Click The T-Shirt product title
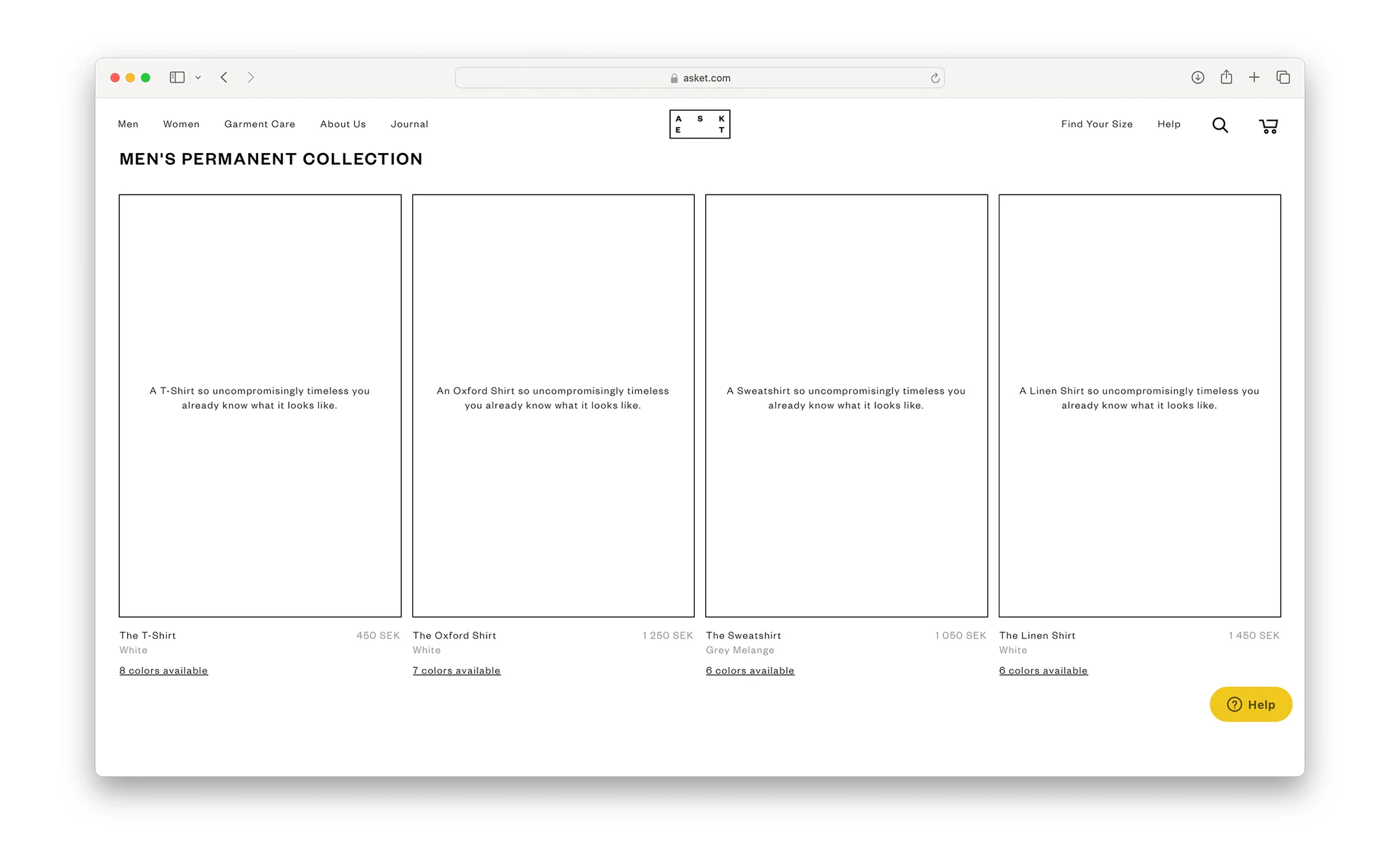The image size is (1400, 862). pyautogui.click(x=148, y=635)
